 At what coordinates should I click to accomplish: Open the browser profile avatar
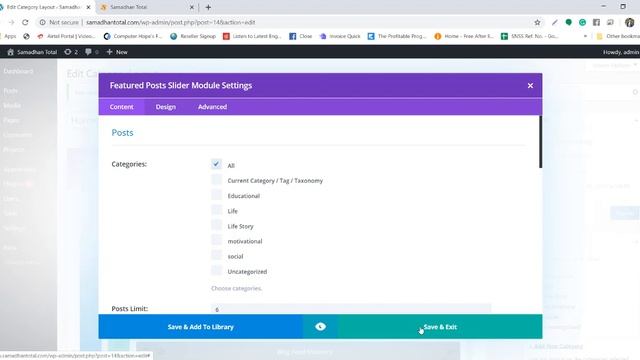coord(629,22)
